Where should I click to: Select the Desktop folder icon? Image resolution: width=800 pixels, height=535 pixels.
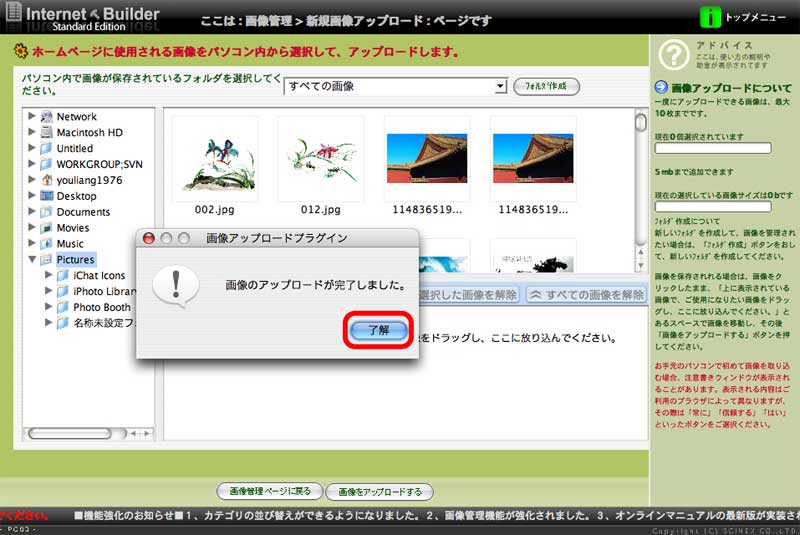click(46, 196)
